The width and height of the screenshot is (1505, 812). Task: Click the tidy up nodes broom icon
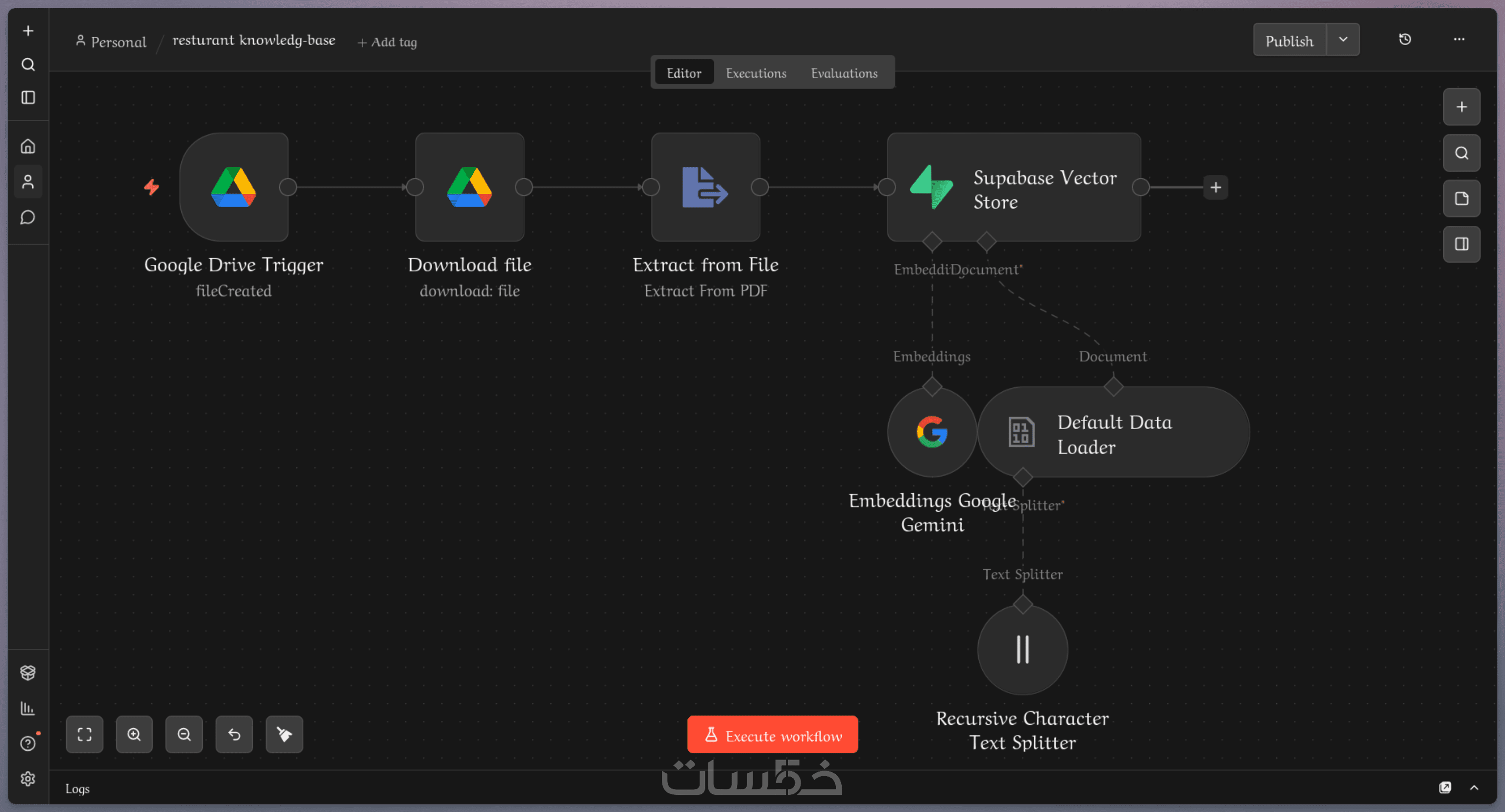284,734
